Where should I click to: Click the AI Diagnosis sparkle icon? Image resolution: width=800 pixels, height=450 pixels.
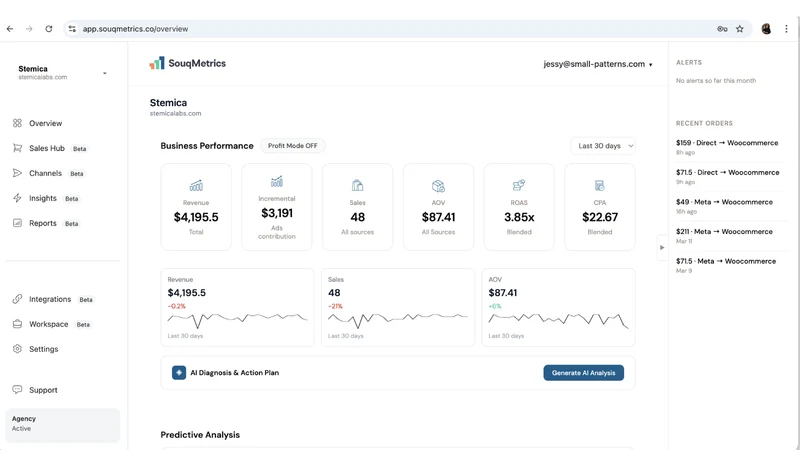(x=179, y=373)
